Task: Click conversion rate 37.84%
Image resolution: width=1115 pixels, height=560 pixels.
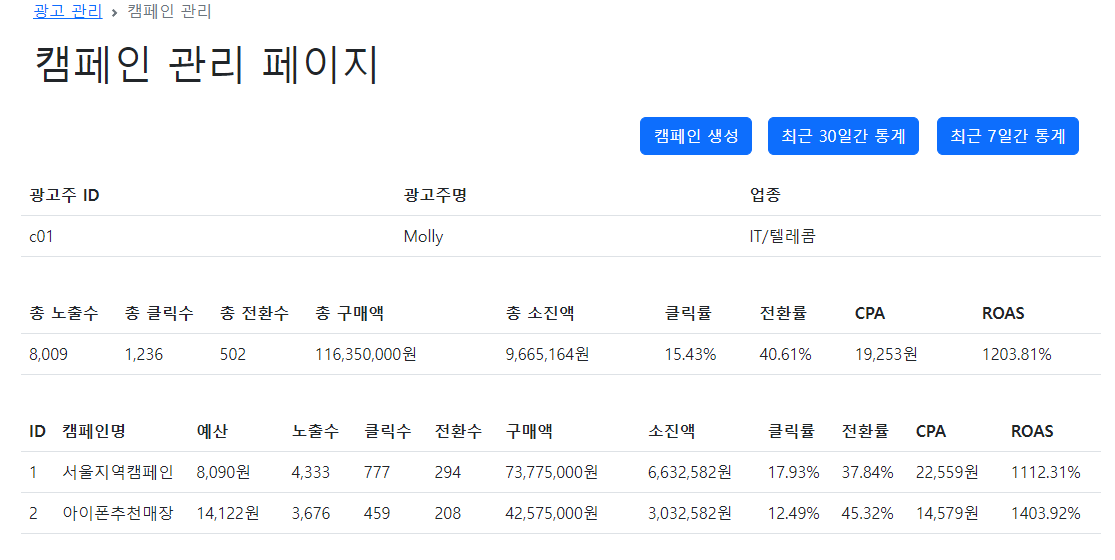Action: [868, 473]
